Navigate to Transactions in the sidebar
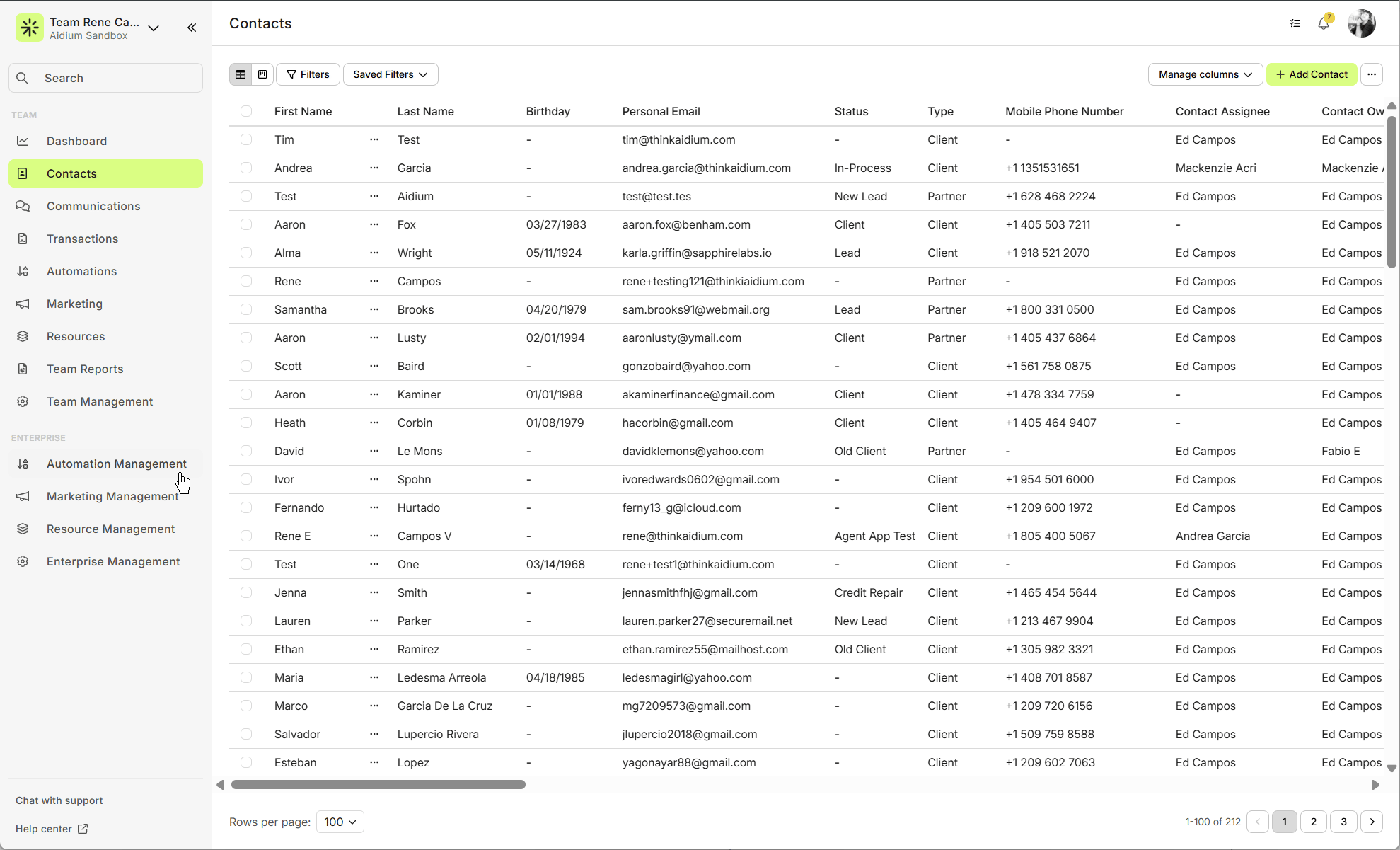Screen dimensions: 1400x850 click(82, 239)
